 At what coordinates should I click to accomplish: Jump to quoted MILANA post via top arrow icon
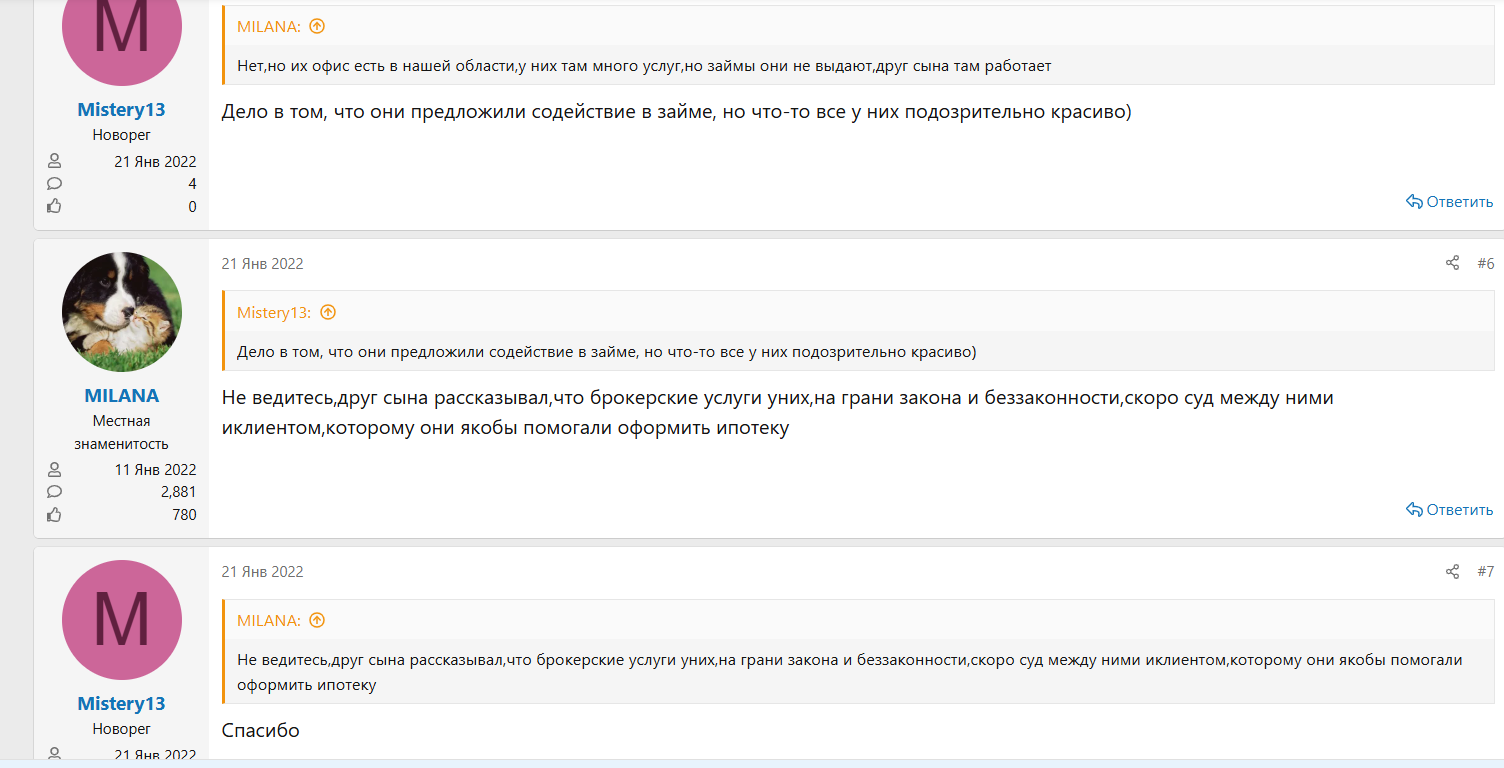[x=317, y=27]
